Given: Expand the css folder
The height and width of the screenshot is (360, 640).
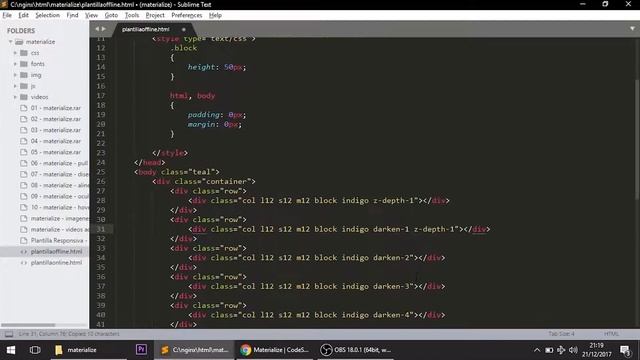Looking at the screenshot, I should (15, 53).
